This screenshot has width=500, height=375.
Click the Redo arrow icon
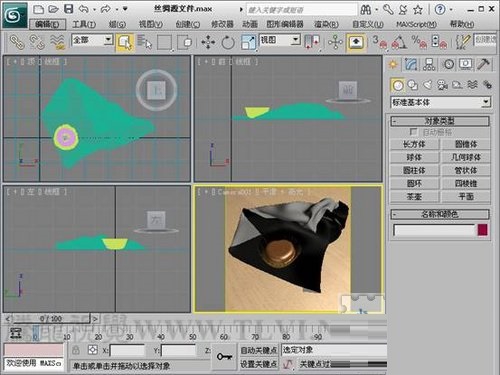tap(106, 9)
